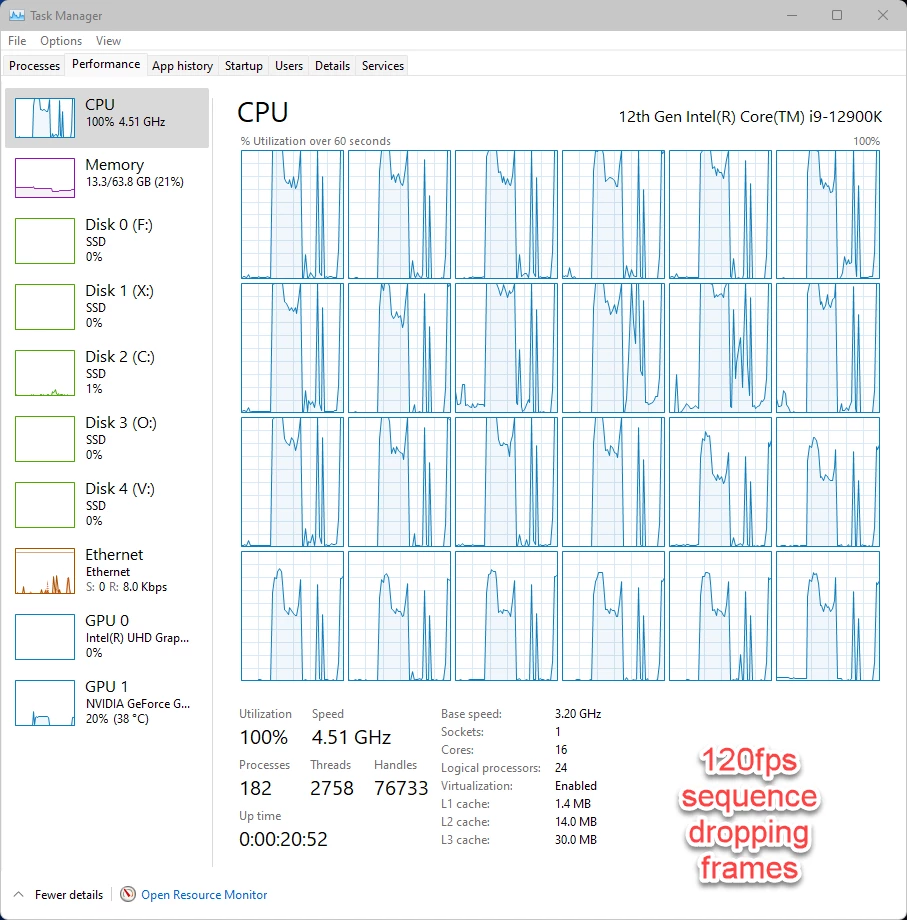Screen dimensions: 907x920
Task: Click the Logical processors value 24
Action: tap(561, 768)
